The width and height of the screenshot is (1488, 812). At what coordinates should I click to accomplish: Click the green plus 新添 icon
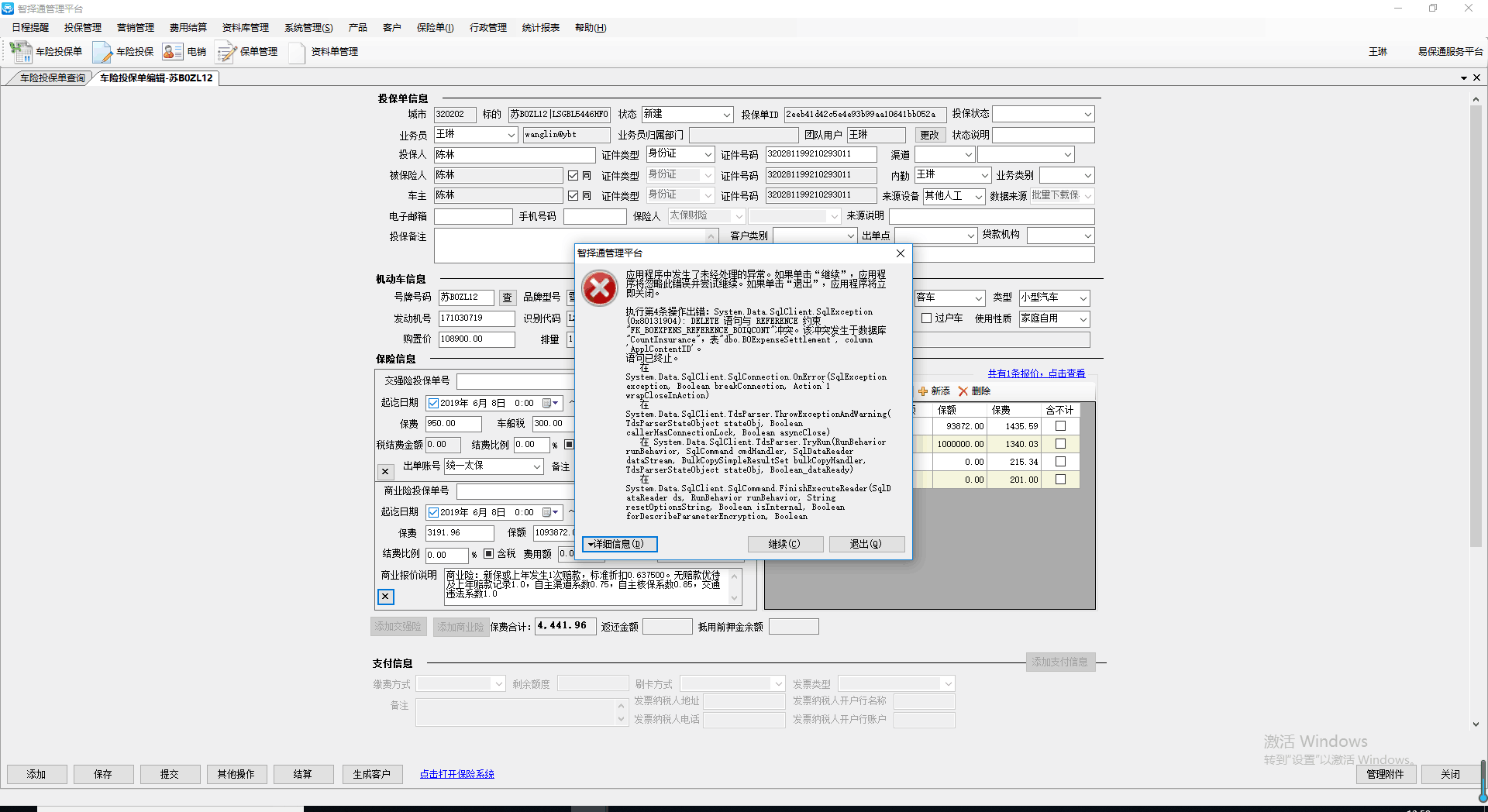pos(923,391)
